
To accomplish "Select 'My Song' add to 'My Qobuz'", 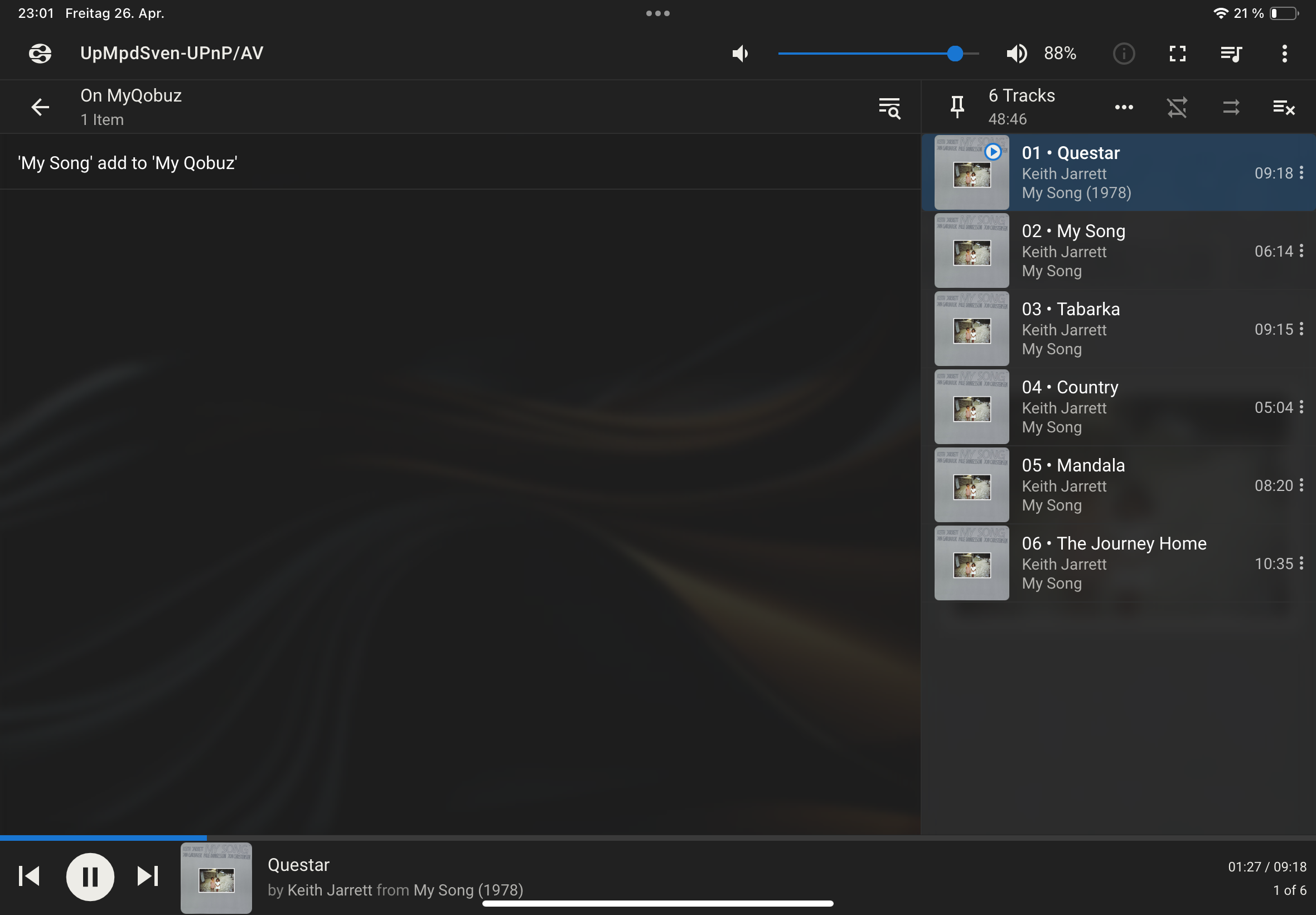I will [x=128, y=163].
